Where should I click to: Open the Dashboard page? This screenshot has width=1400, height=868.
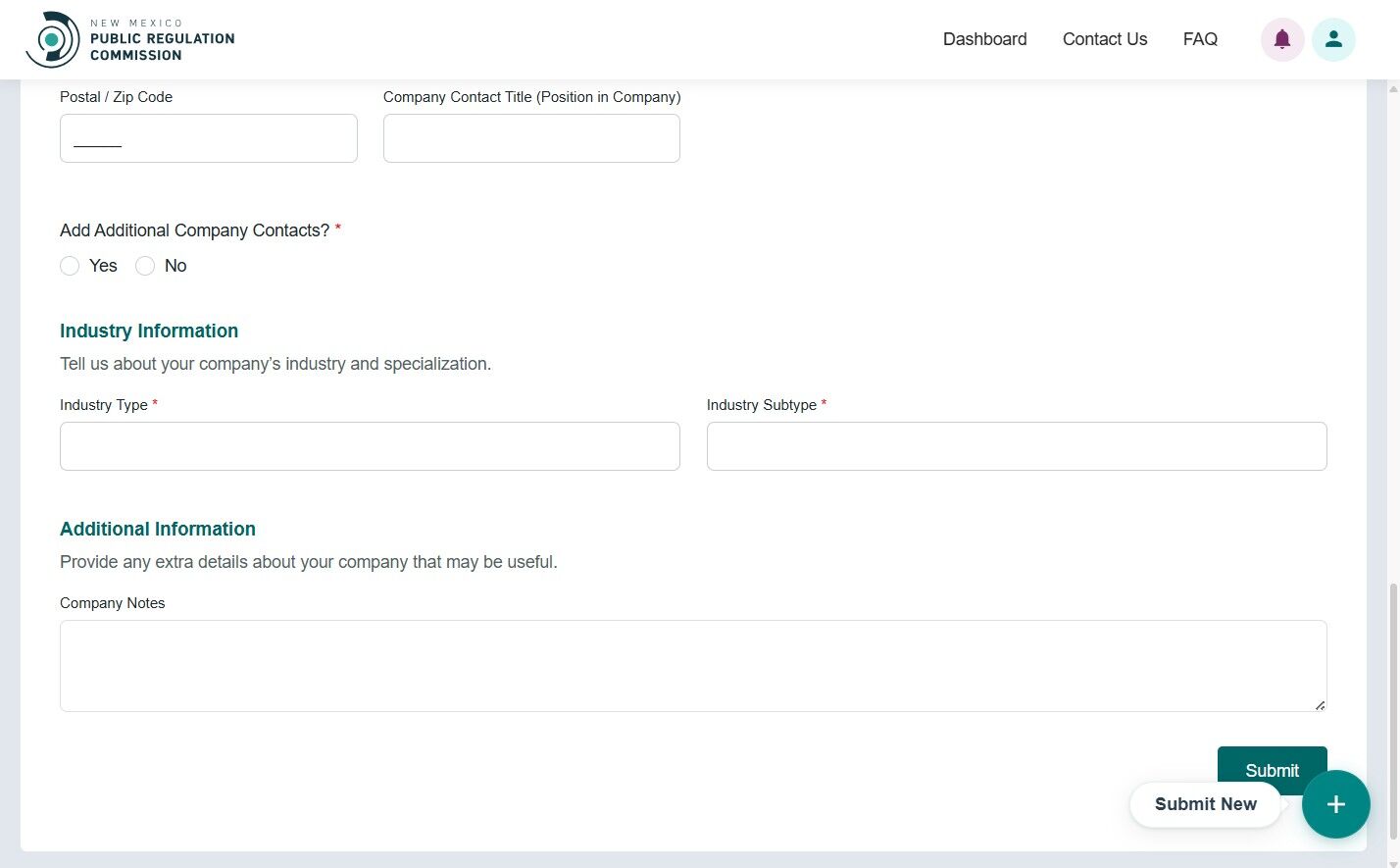pyautogui.click(x=984, y=39)
